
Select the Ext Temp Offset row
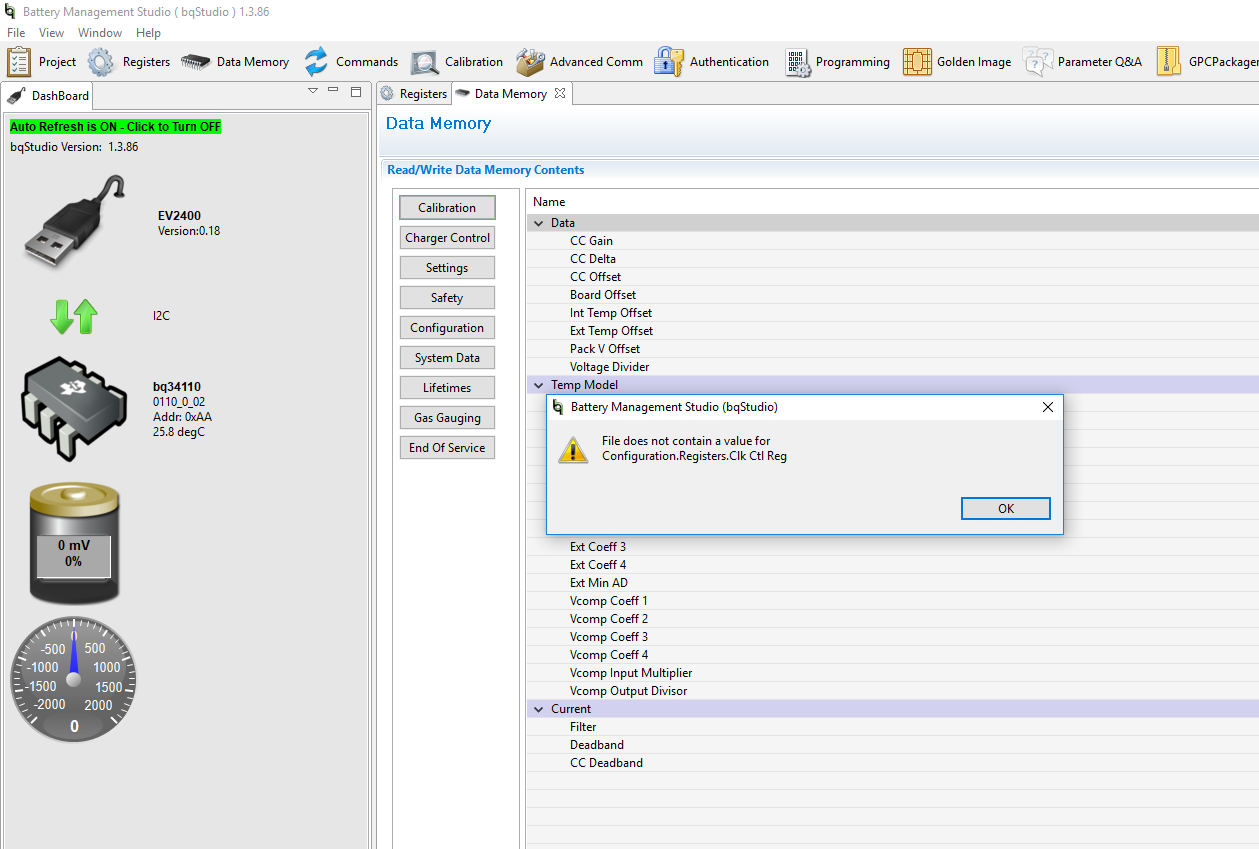point(892,331)
